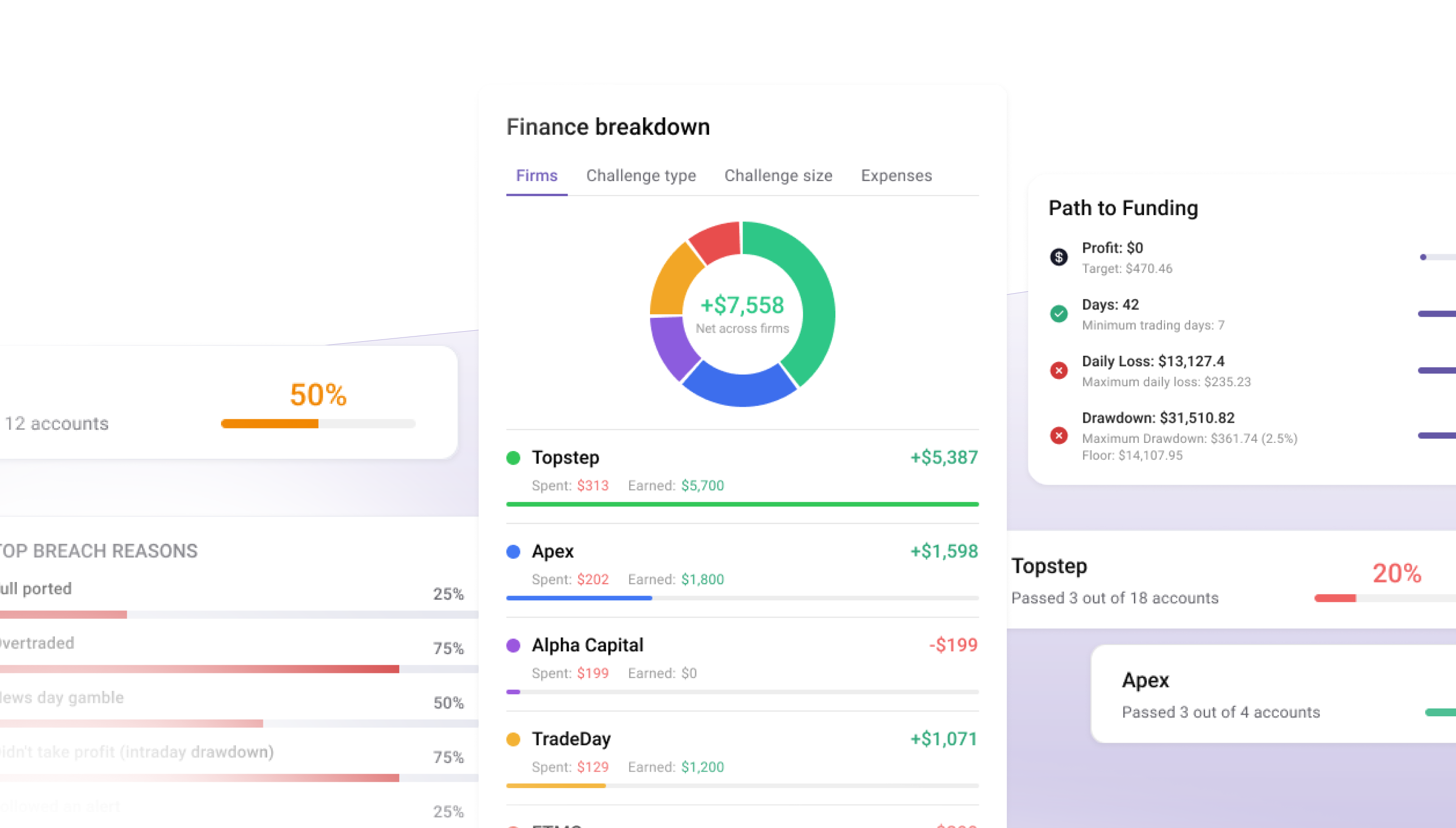Image resolution: width=1456 pixels, height=828 pixels.
Task: Select Alpha Capital's purple dot indicator
Action: pos(513,646)
